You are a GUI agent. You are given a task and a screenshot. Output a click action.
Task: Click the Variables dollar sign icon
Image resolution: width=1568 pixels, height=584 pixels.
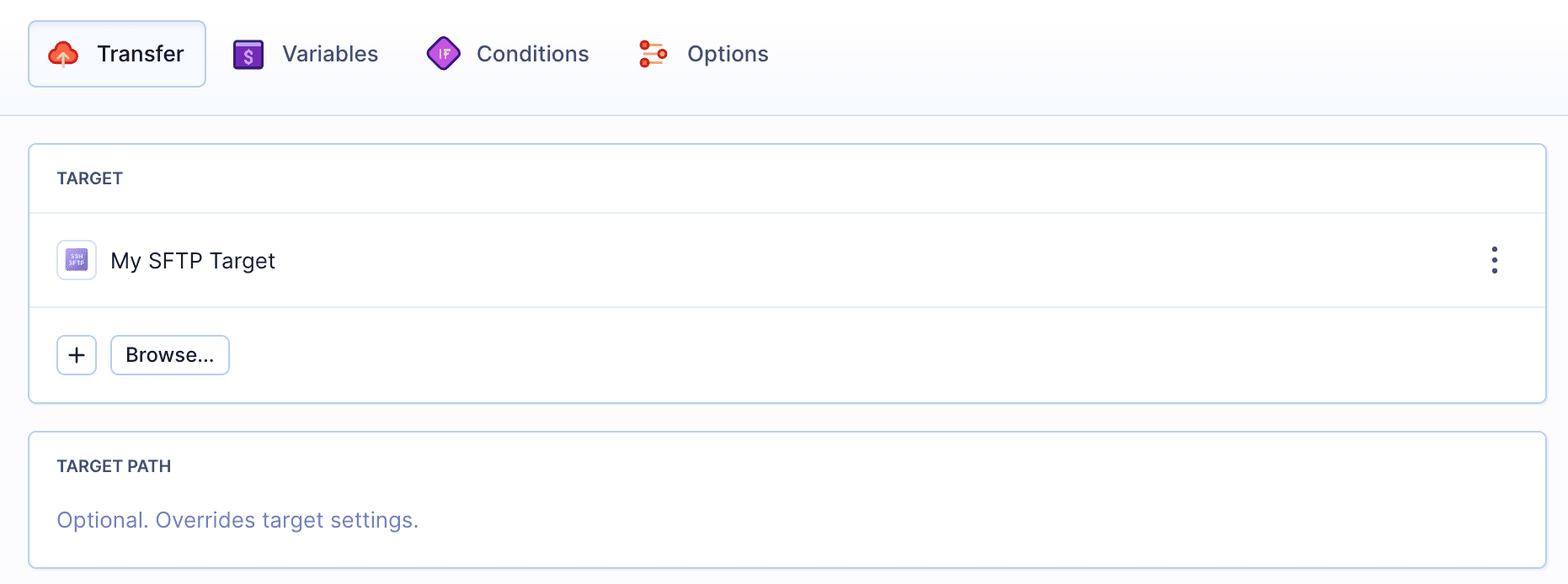(x=248, y=53)
